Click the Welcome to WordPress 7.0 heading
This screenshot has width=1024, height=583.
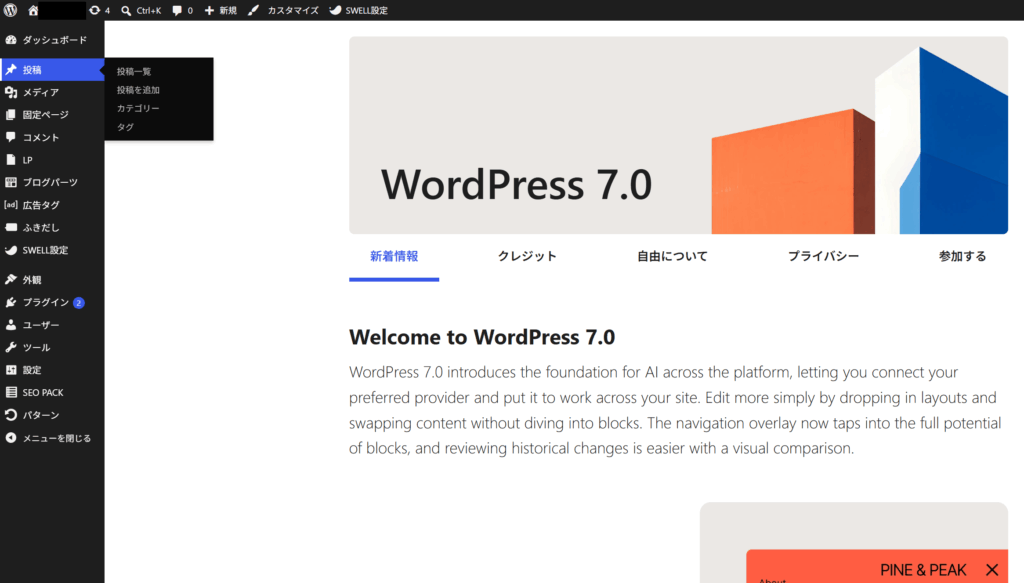coord(482,337)
